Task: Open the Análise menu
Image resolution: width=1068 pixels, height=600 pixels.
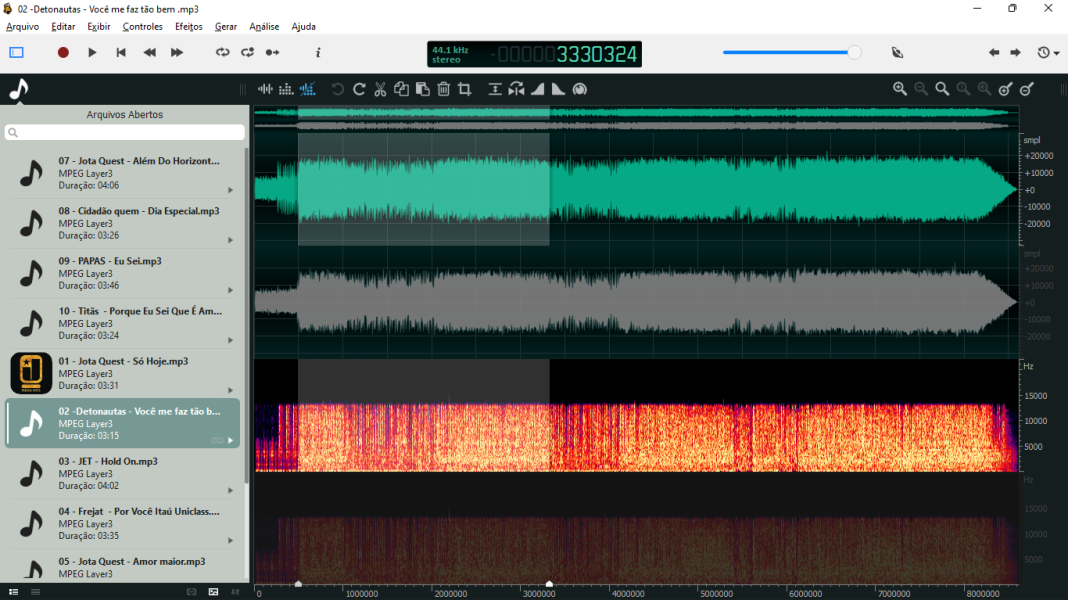Action: coord(264,26)
